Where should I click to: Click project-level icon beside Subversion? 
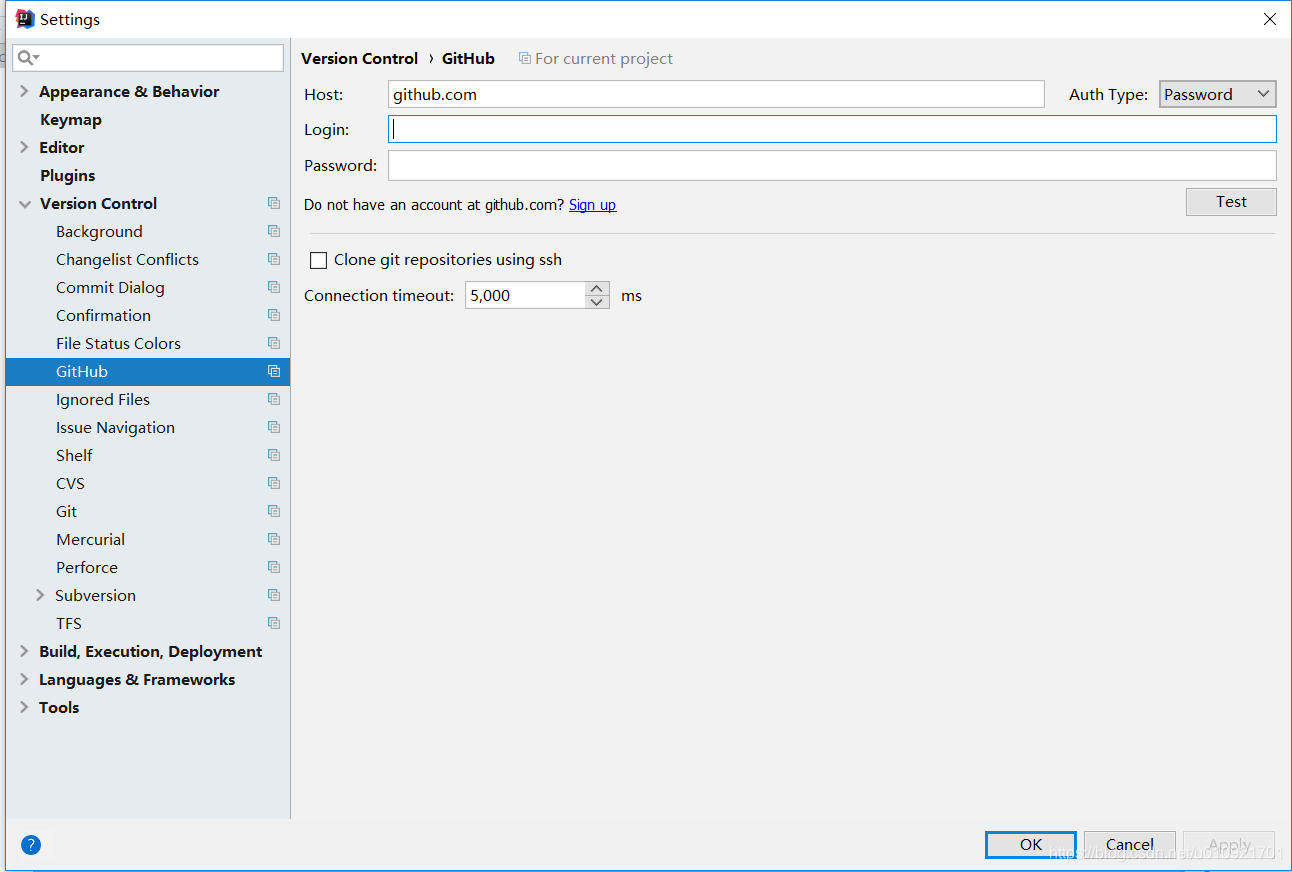click(x=274, y=595)
